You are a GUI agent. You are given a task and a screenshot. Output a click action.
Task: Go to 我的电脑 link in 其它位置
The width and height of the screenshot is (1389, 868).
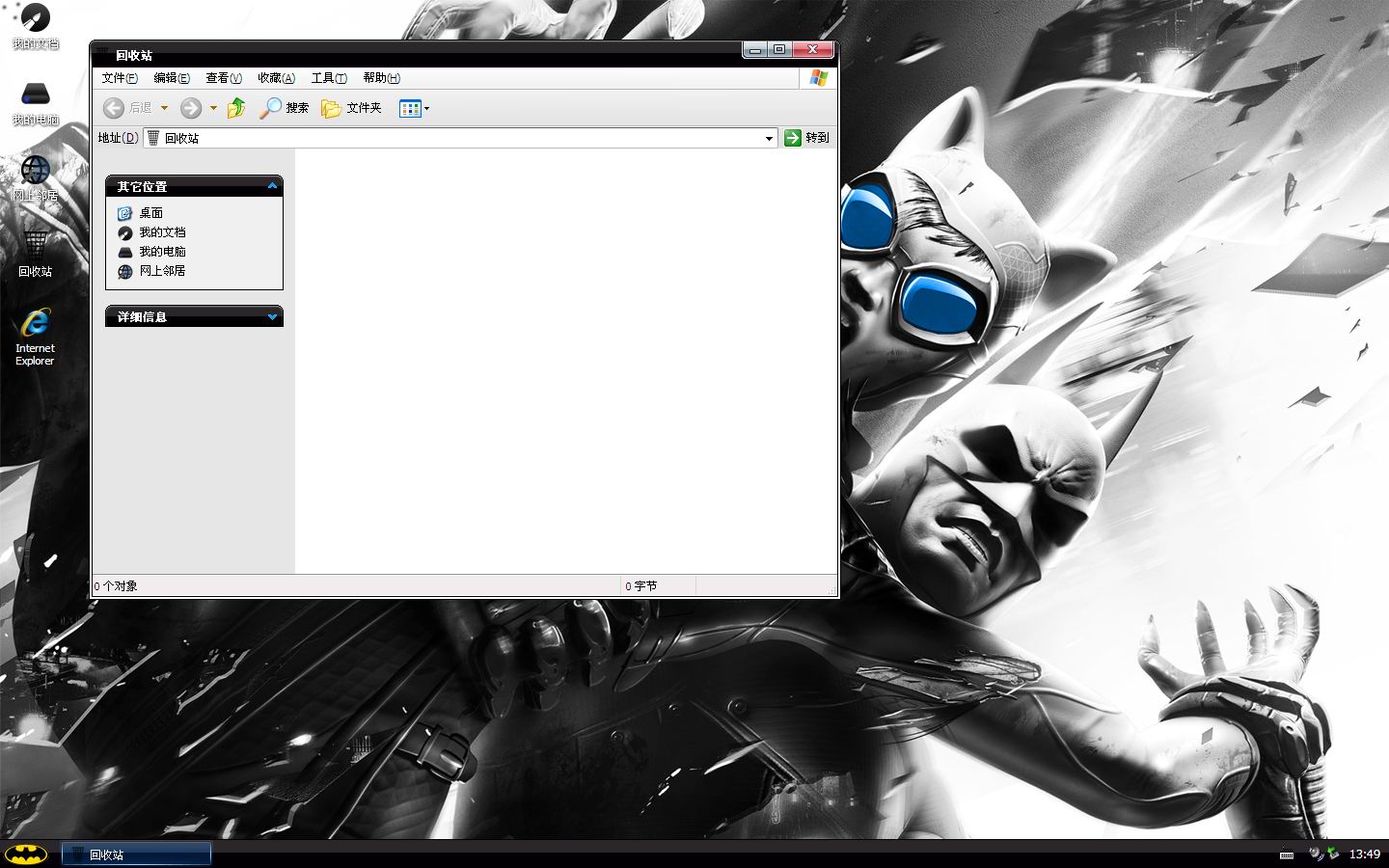[x=162, y=252]
